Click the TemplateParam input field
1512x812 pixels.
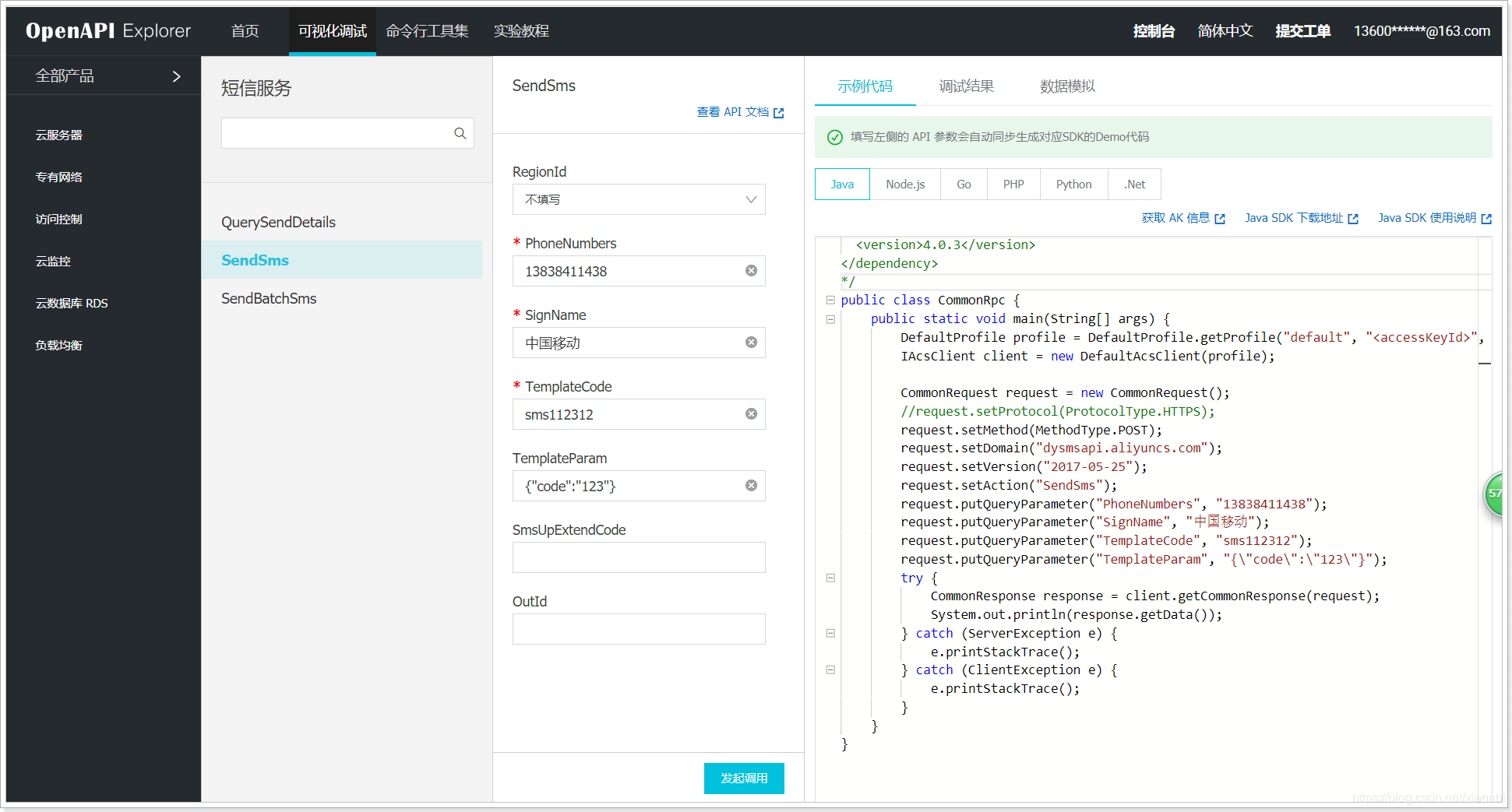[639, 486]
